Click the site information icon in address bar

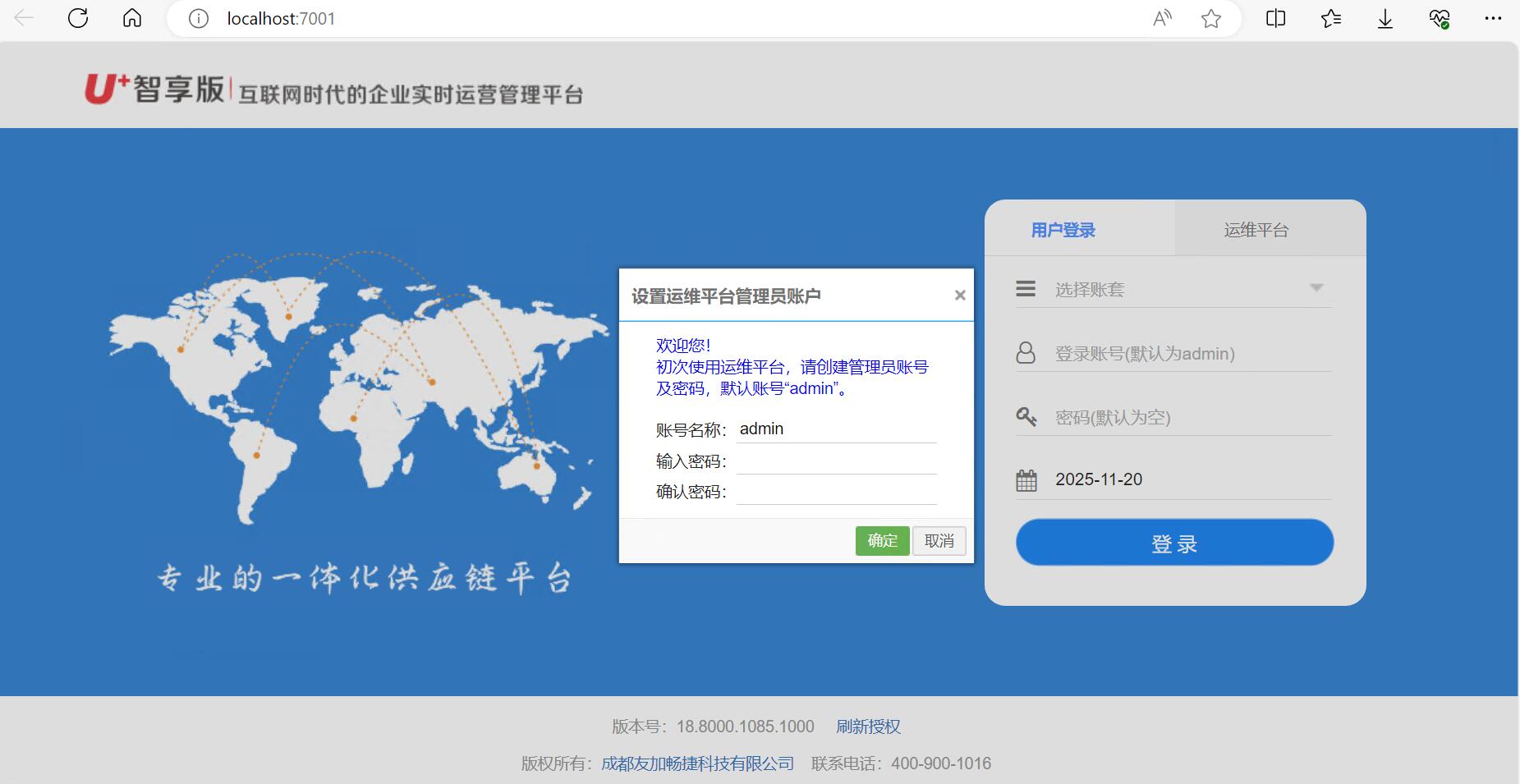coord(199,18)
